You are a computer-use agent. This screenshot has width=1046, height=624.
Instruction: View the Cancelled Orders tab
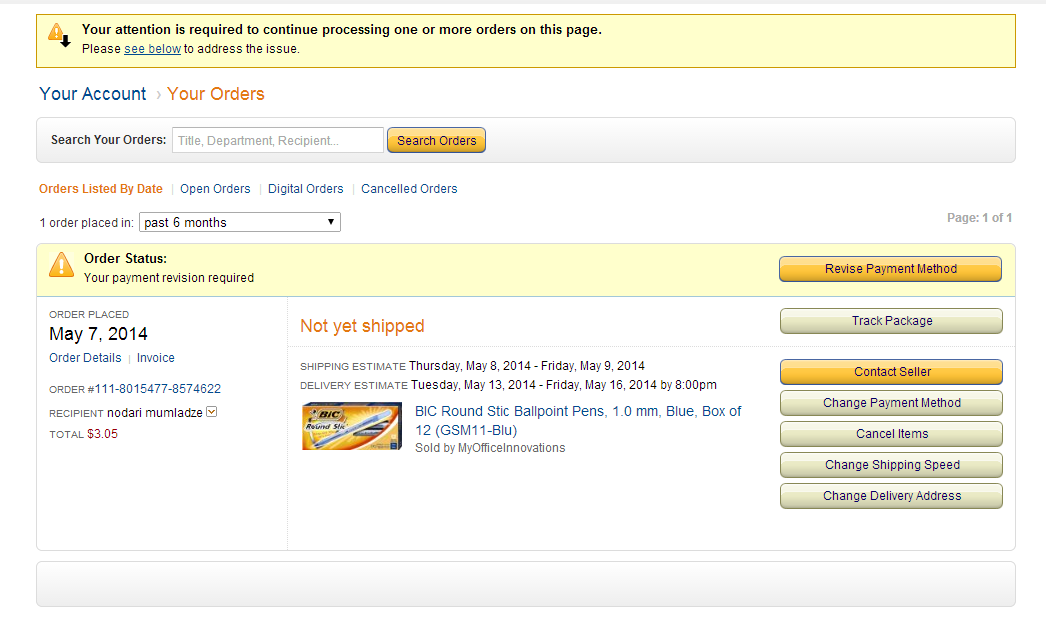point(409,189)
